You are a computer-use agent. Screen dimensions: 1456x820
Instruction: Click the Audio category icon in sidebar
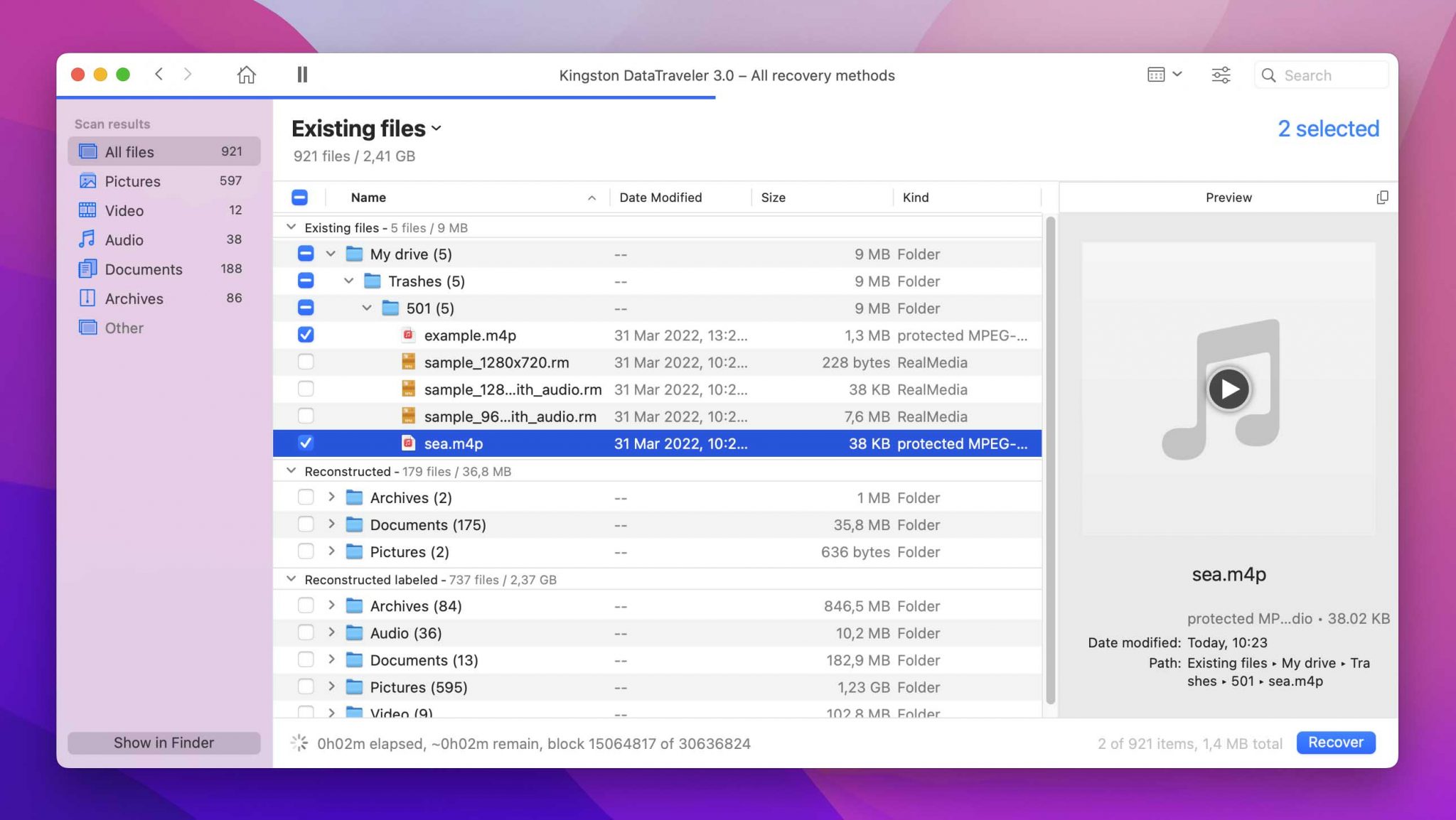(x=89, y=239)
